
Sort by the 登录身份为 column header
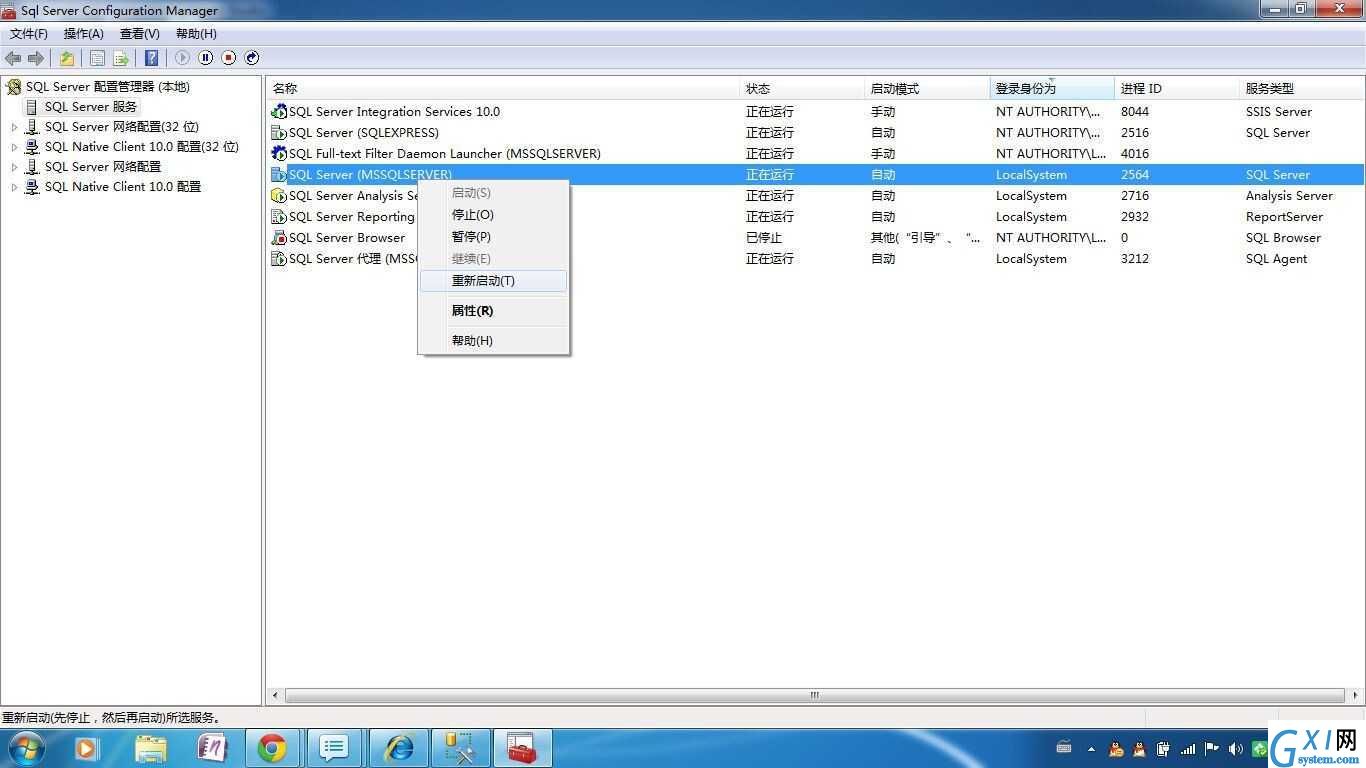[x=1052, y=88]
